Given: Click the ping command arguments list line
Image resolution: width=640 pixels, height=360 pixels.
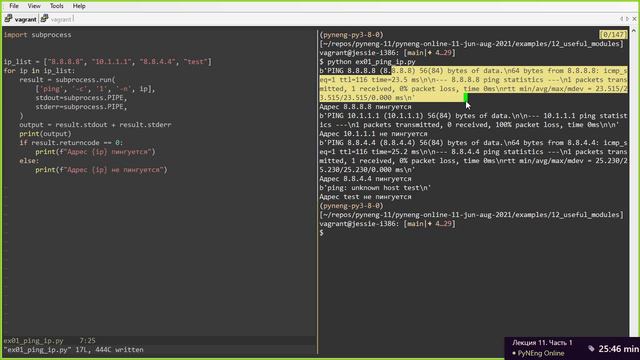Looking at the screenshot, I should pyautogui.click(x=95, y=89).
